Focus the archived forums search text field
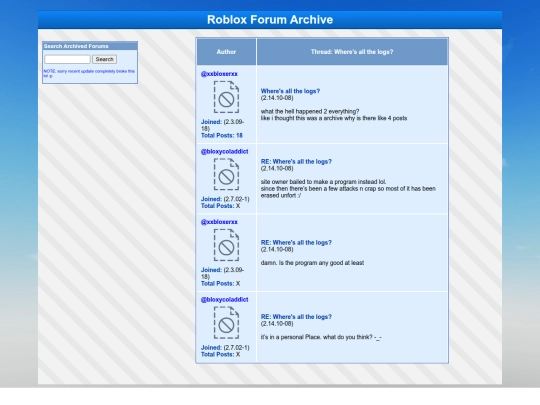This screenshot has height=405, width=540. point(68,59)
